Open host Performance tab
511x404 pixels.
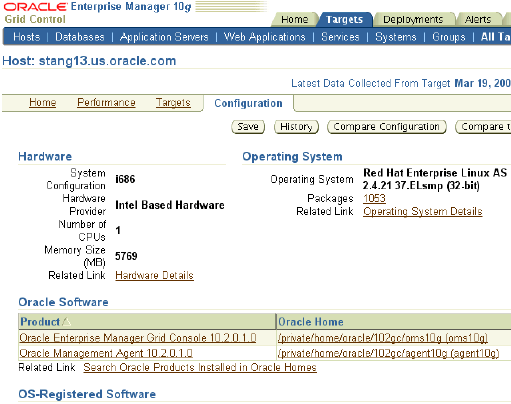tap(106, 102)
